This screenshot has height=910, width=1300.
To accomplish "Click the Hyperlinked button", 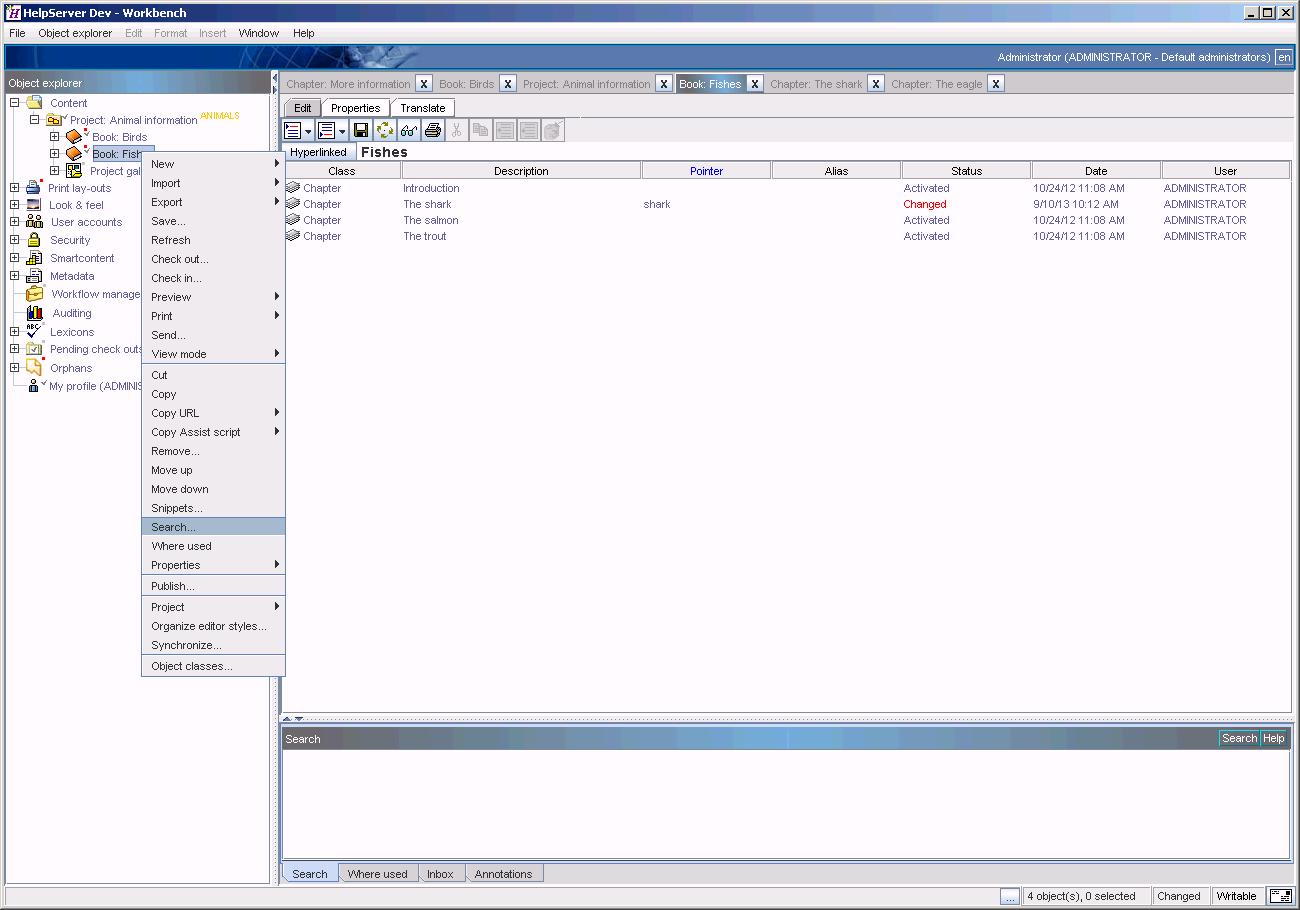I will point(319,152).
